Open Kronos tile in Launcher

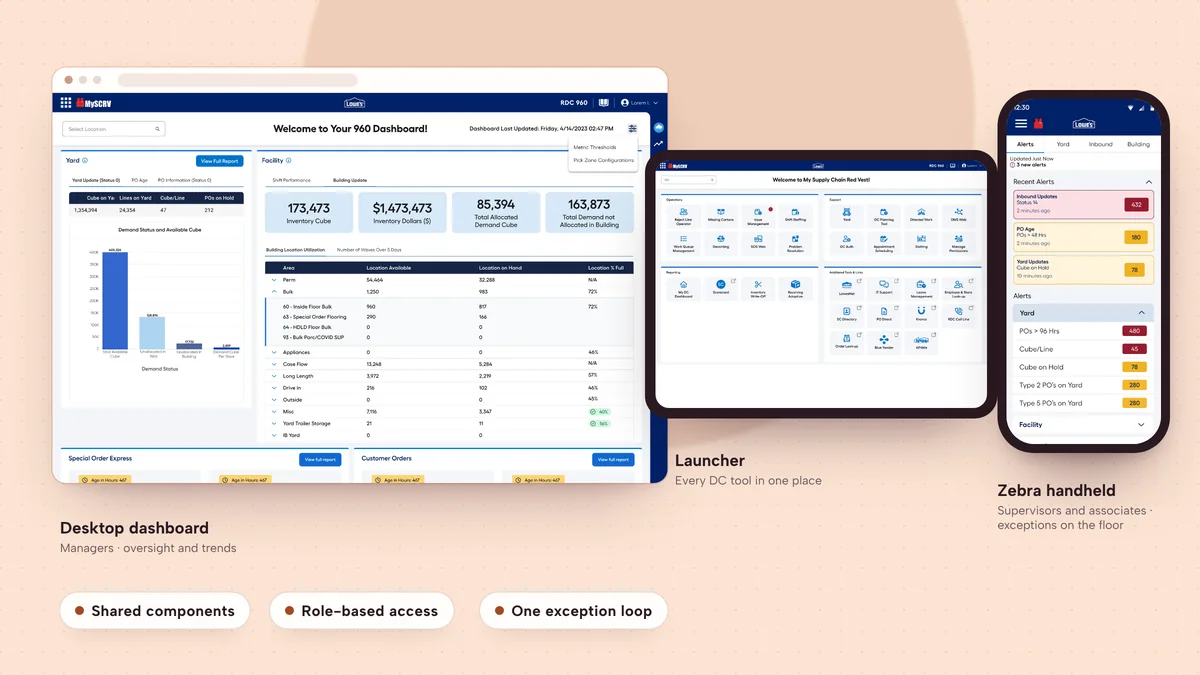[921, 314]
